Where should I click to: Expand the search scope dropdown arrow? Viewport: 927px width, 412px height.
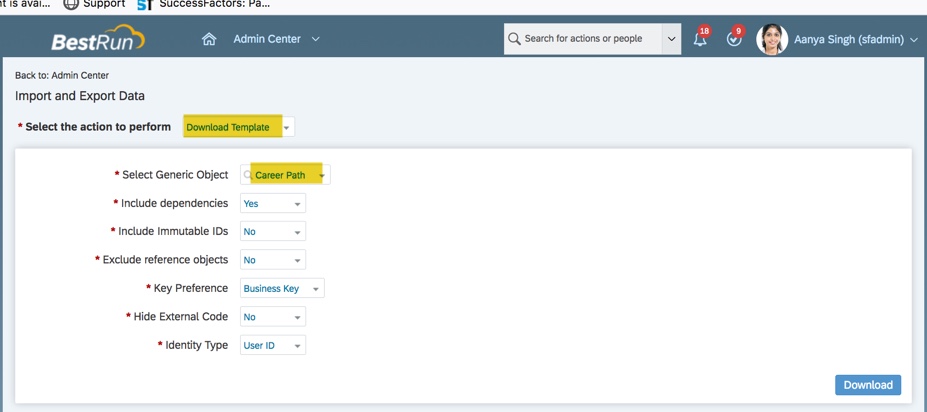coord(671,39)
